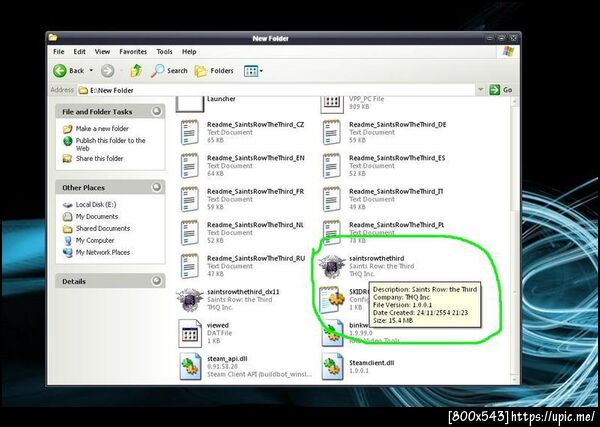The width and height of the screenshot is (600, 427).
Task: Select Readme_SaintsRowTheThird_NL file icon
Action: (190, 232)
